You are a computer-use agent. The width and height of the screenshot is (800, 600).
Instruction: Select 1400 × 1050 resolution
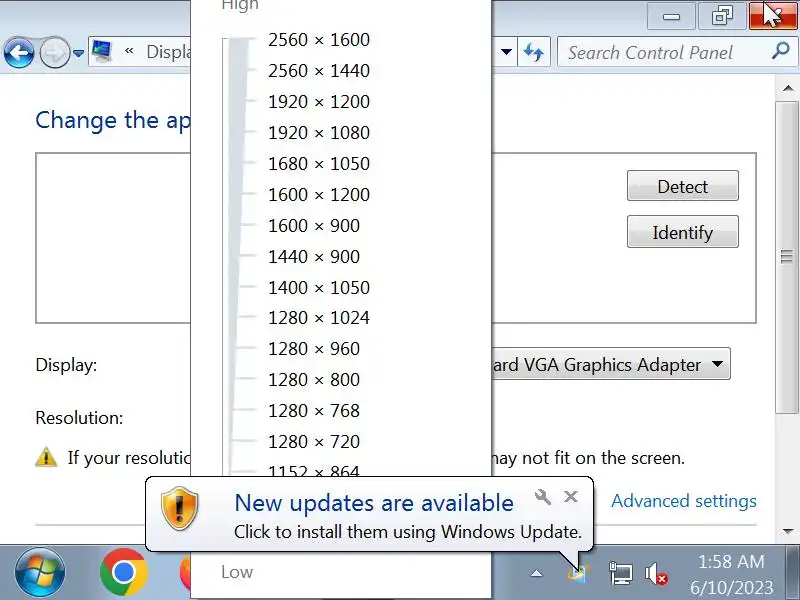coord(319,288)
